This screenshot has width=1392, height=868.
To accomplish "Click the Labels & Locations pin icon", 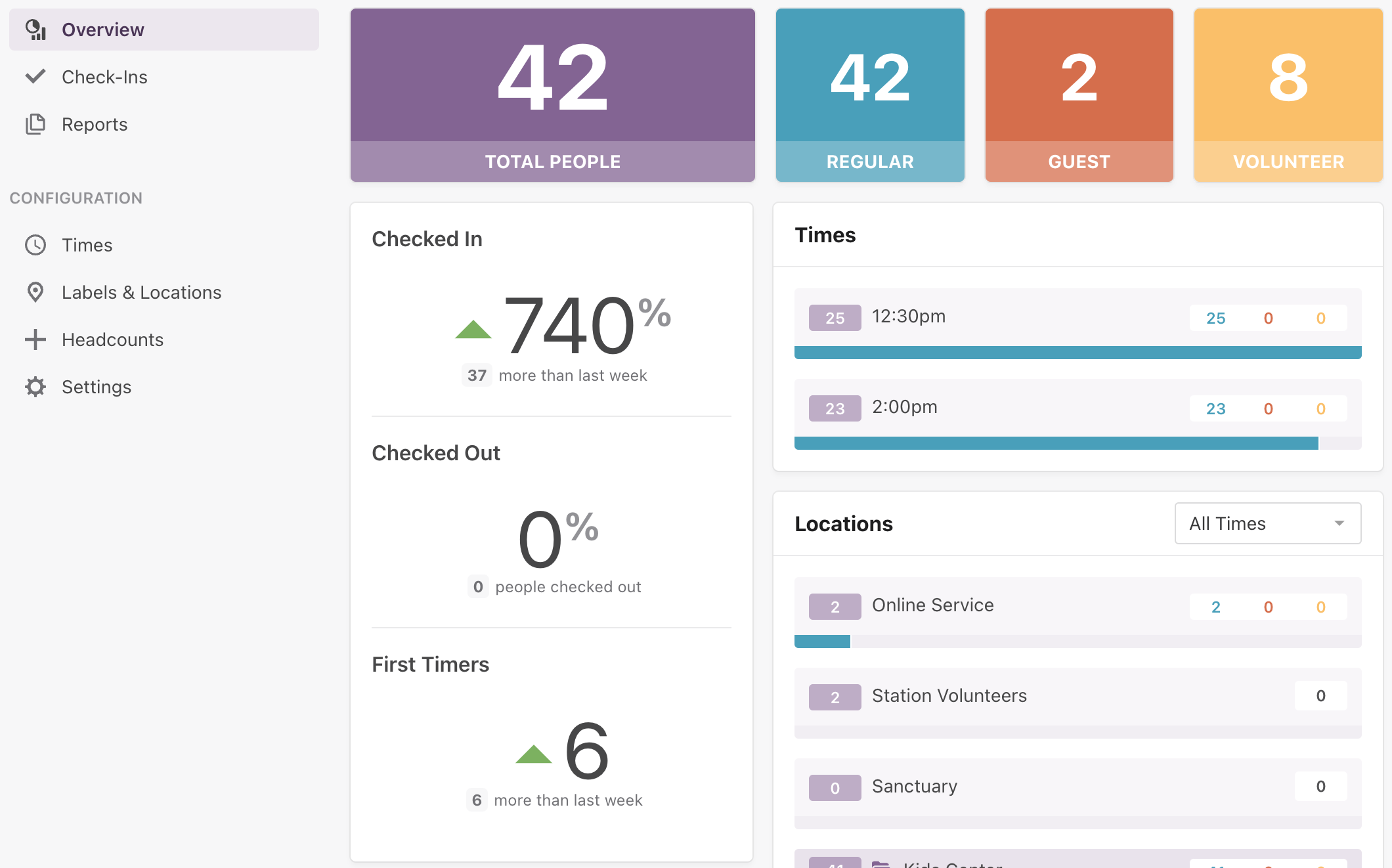I will point(35,292).
